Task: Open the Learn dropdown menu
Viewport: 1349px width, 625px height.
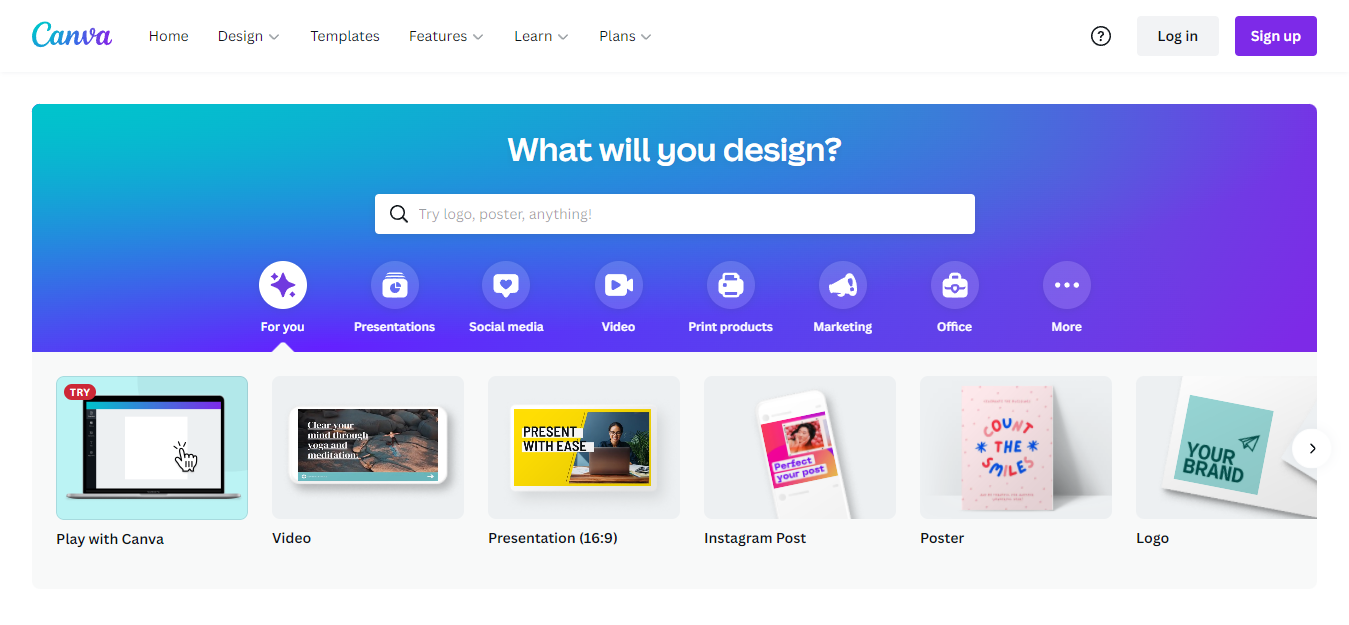Action: click(x=541, y=36)
